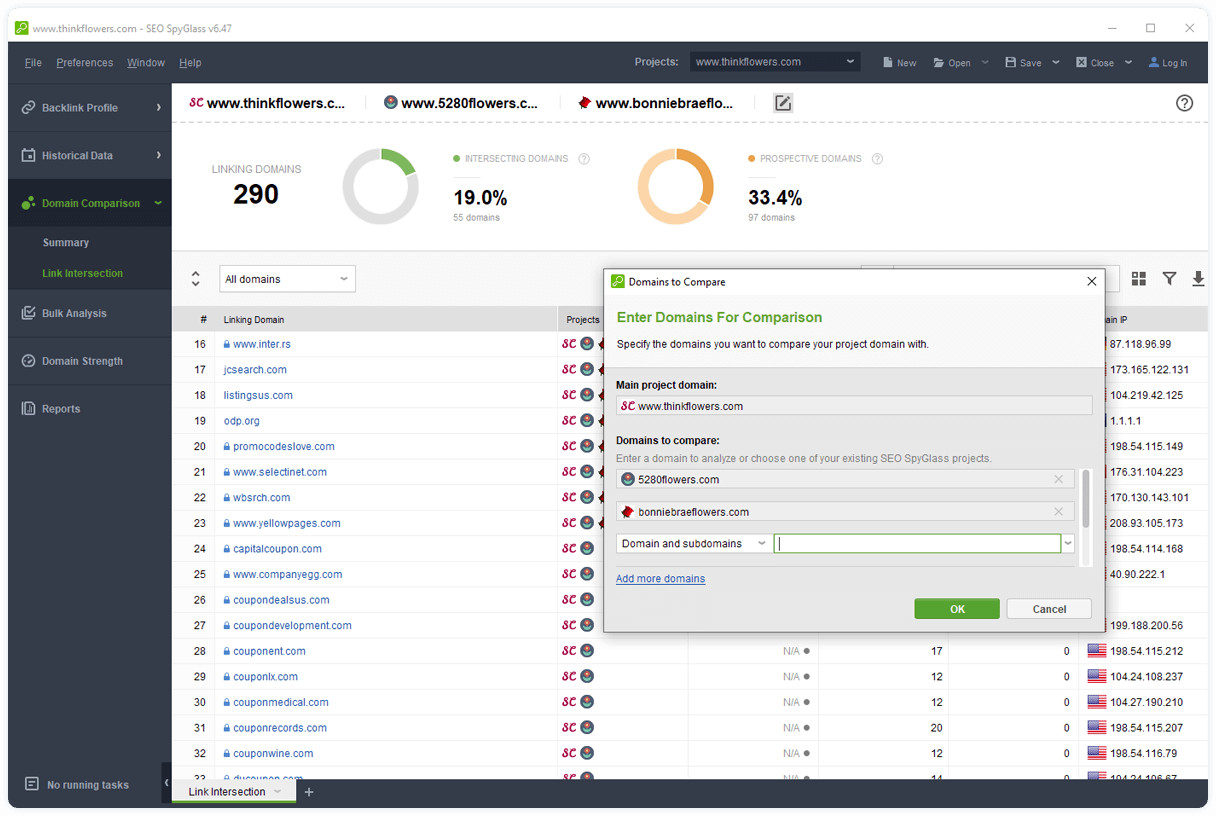Click the new domain input field

(x=917, y=544)
